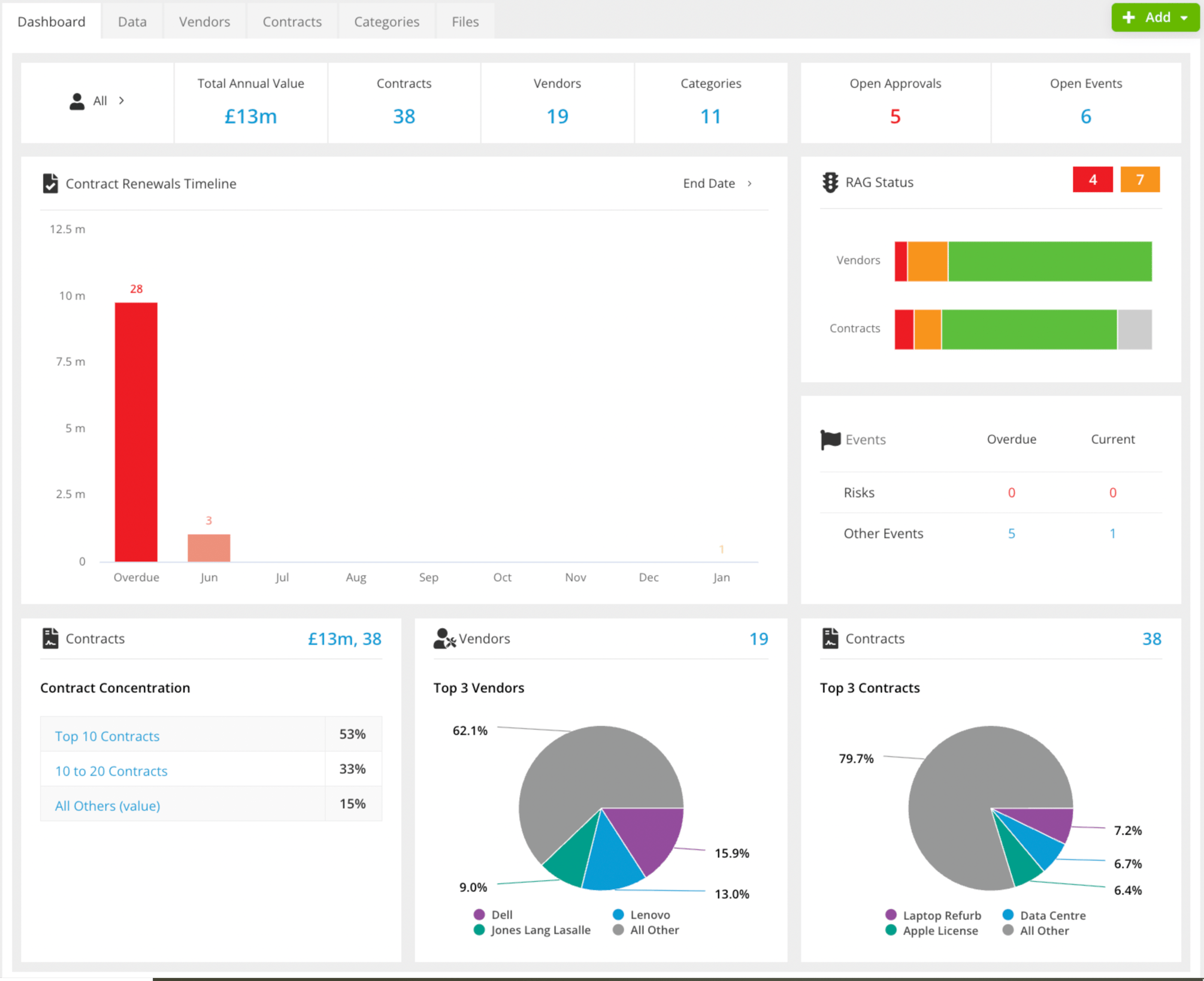Click the Events flag icon
Screen dimensions: 1204x981
(x=829, y=439)
